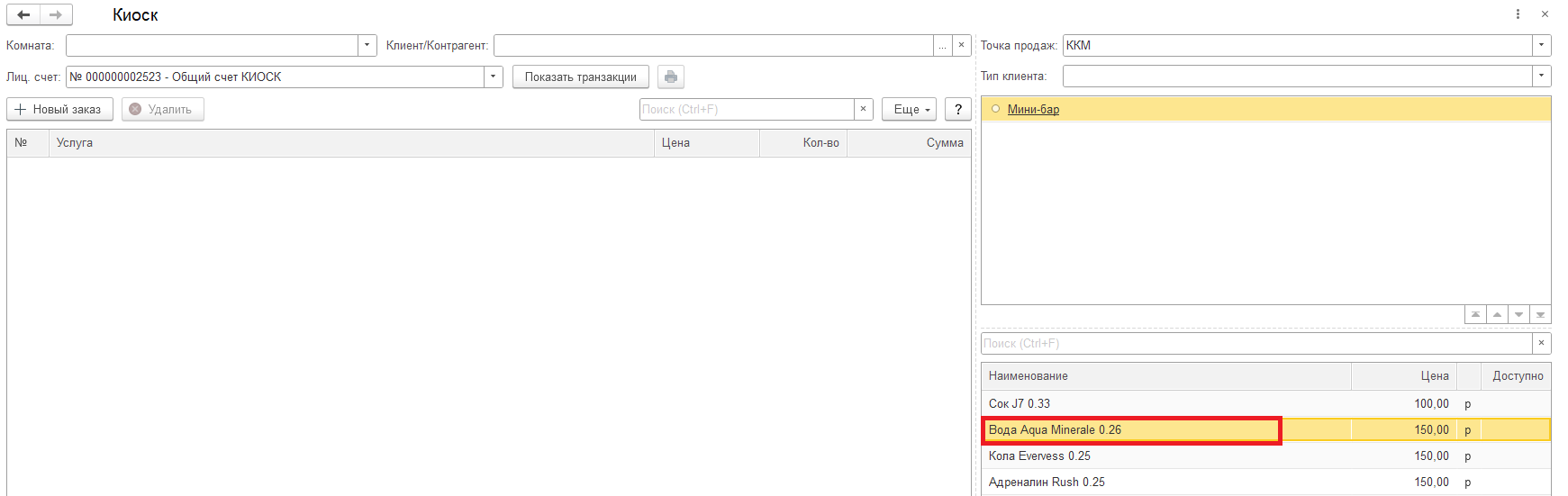Open the Еще menu
Screen dimensions: 1568x496
(x=910, y=109)
